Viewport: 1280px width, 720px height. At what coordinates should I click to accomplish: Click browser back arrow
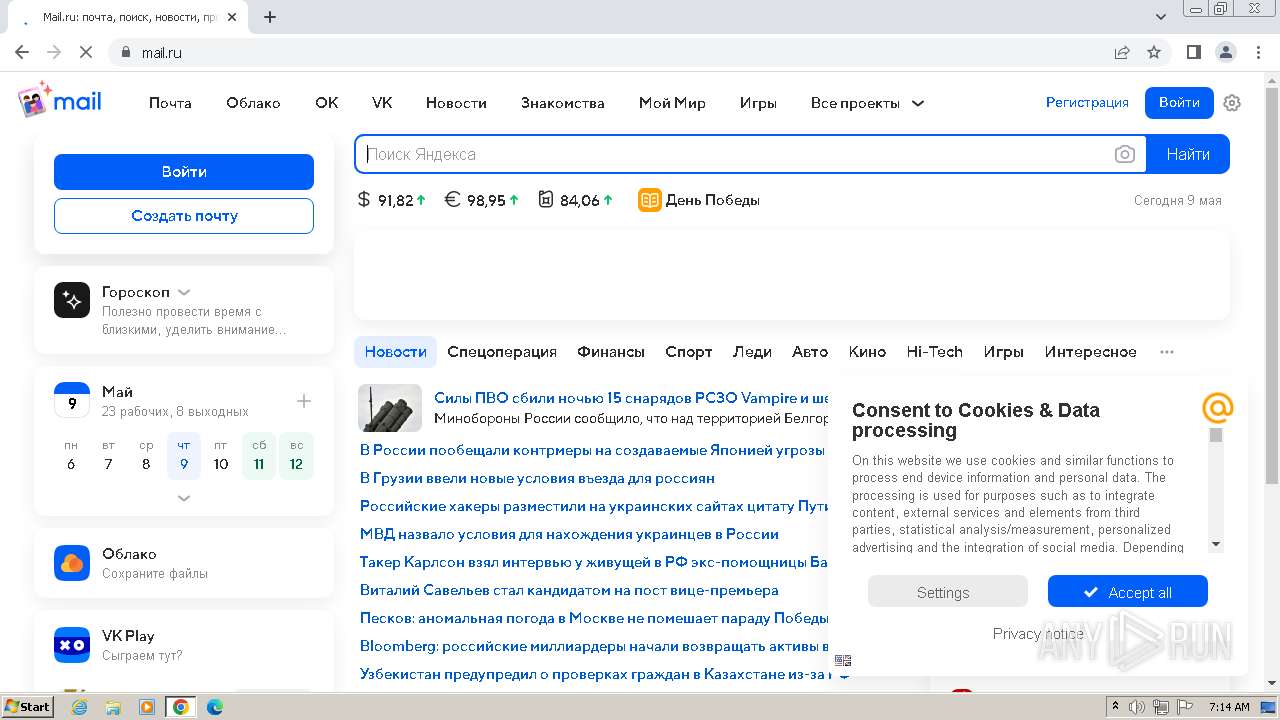[x=22, y=52]
